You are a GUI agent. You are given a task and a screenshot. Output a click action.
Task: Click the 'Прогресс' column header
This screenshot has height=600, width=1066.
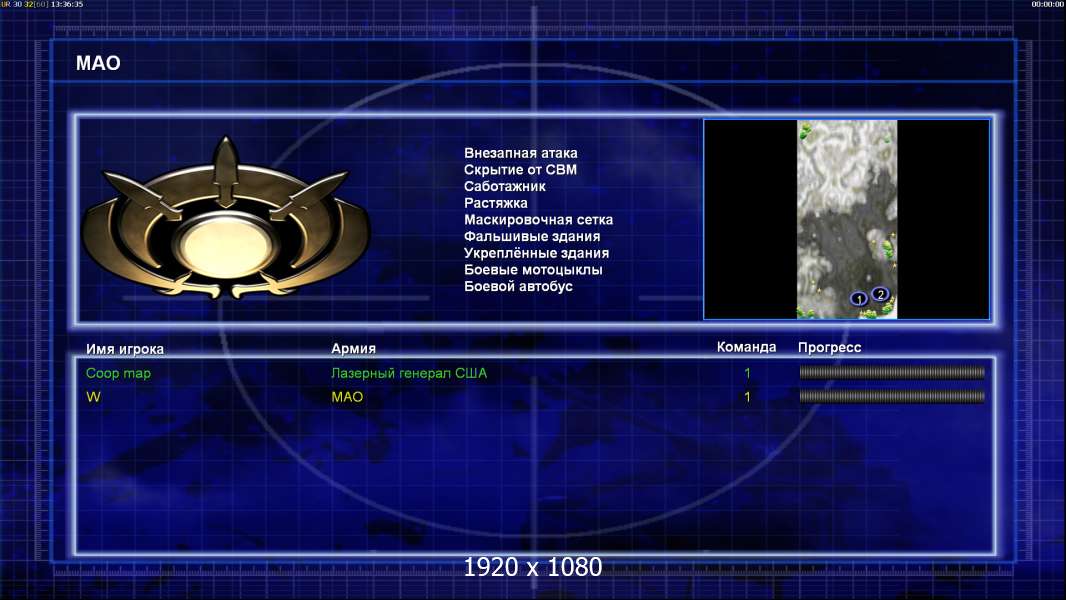point(829,347)
